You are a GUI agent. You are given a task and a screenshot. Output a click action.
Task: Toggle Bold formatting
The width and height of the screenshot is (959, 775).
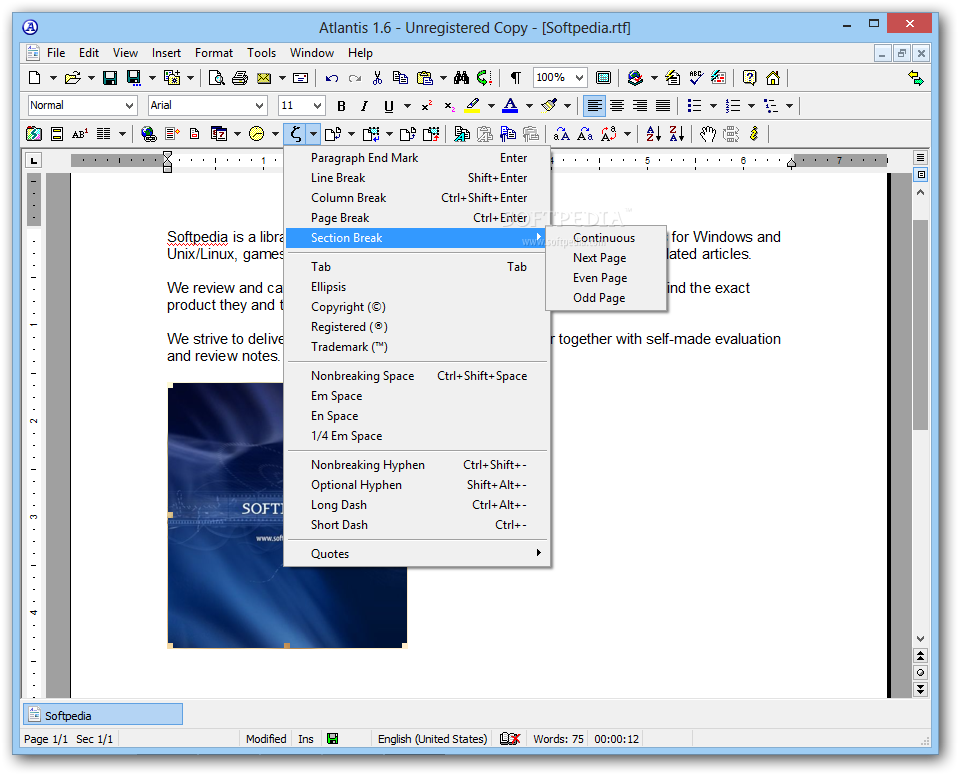341,106
